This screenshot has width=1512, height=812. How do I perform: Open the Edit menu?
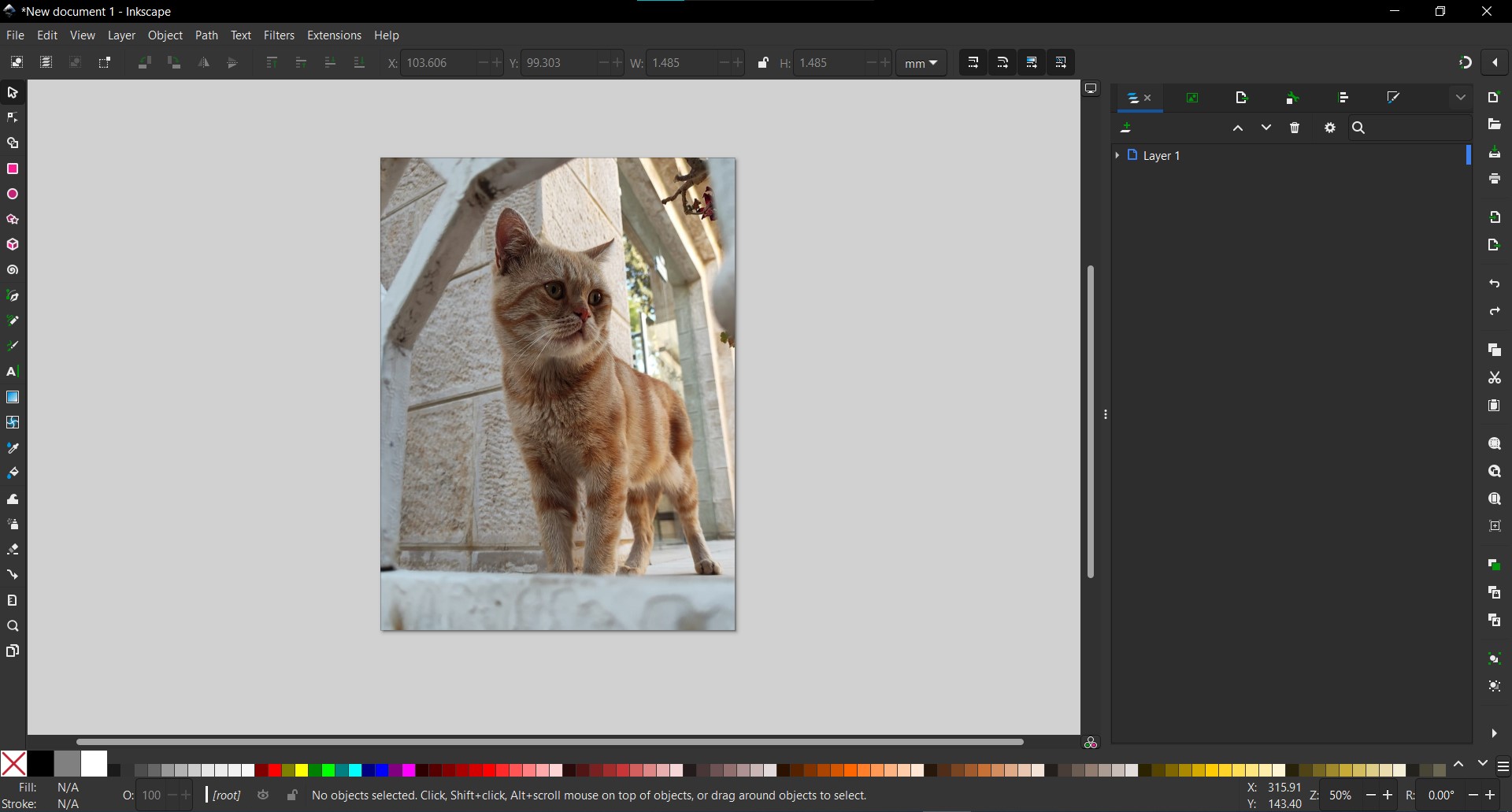[47, 35]
